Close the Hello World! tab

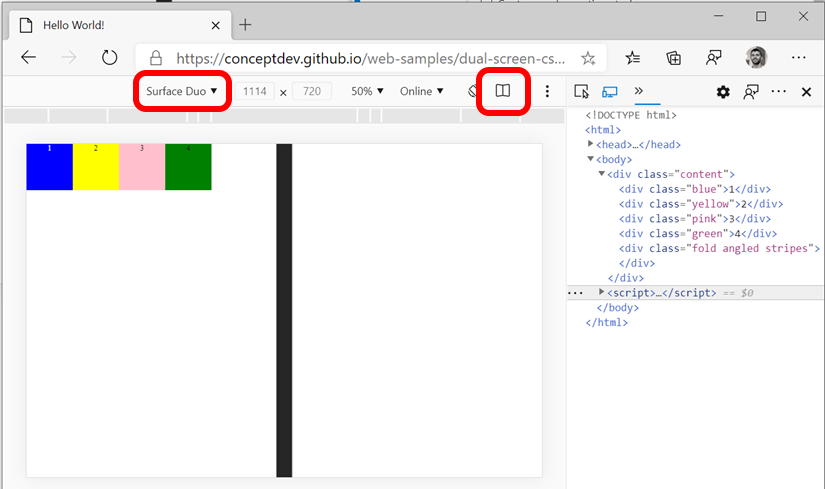point(215,25)
